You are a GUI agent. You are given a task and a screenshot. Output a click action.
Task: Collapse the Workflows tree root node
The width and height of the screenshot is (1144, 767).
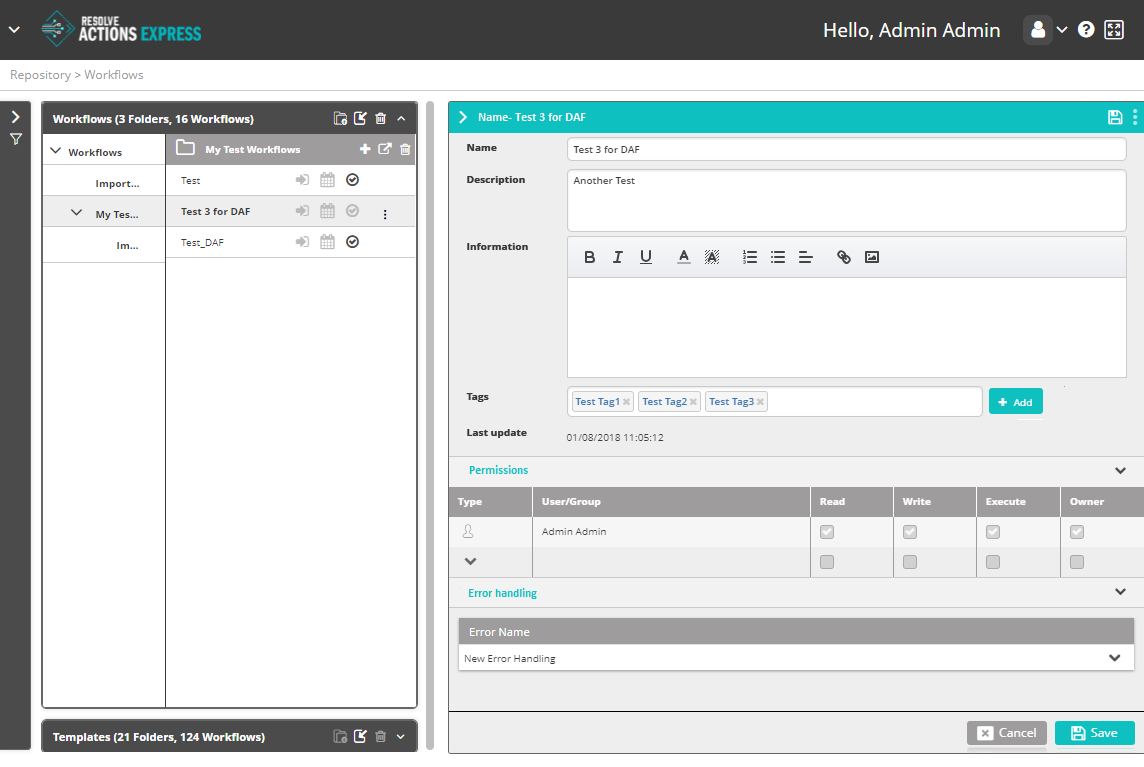[x=55, y=151]
